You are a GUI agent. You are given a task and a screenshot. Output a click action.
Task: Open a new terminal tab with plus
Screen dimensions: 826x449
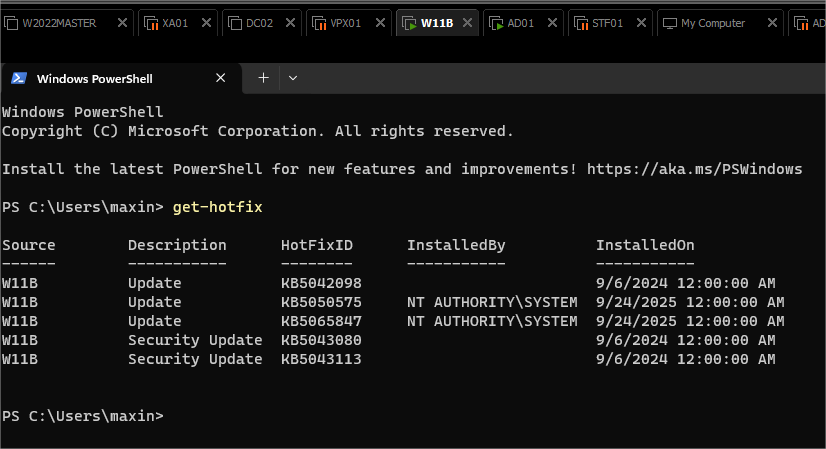[264, 78]
